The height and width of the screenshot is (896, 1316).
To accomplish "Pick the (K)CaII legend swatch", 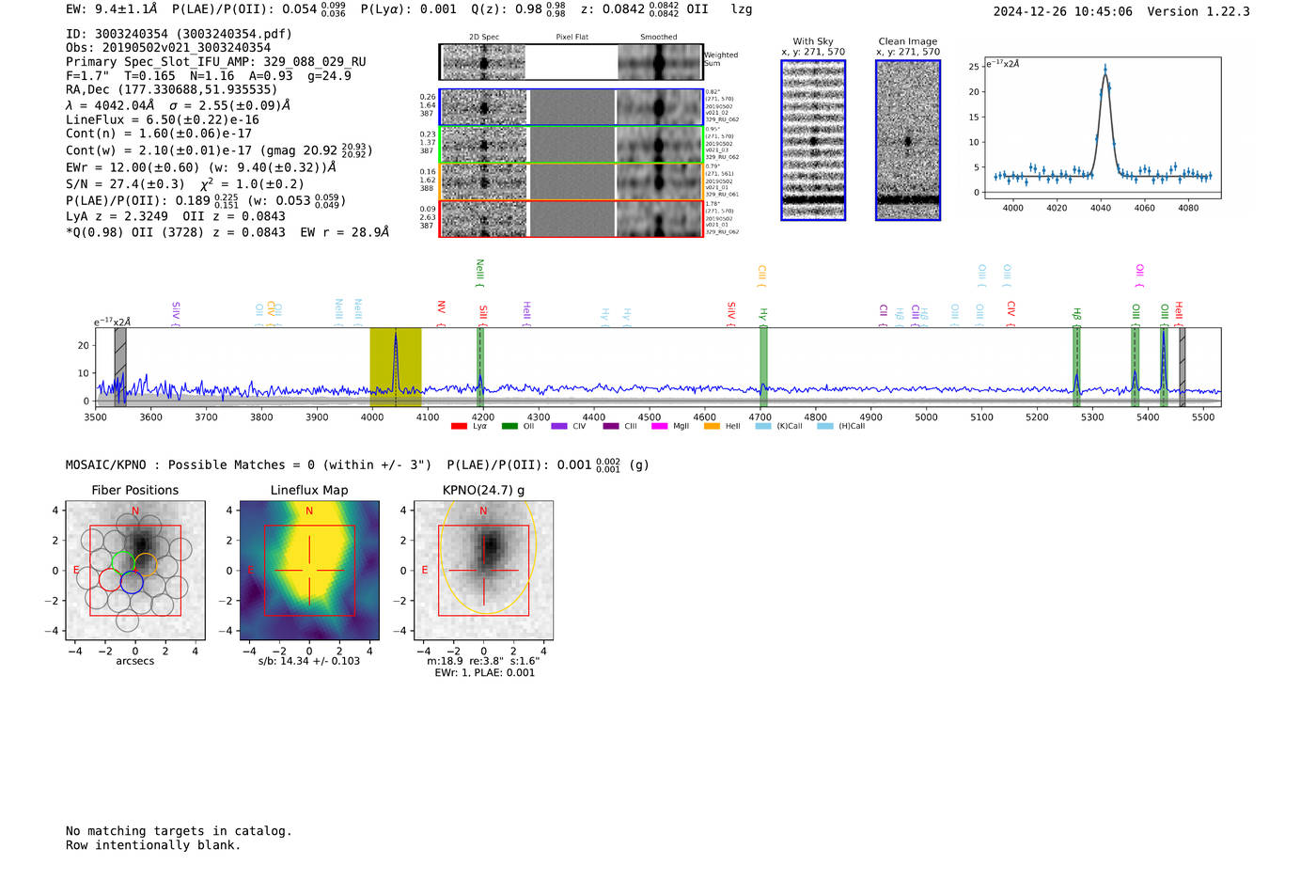I will pos(763,426).
